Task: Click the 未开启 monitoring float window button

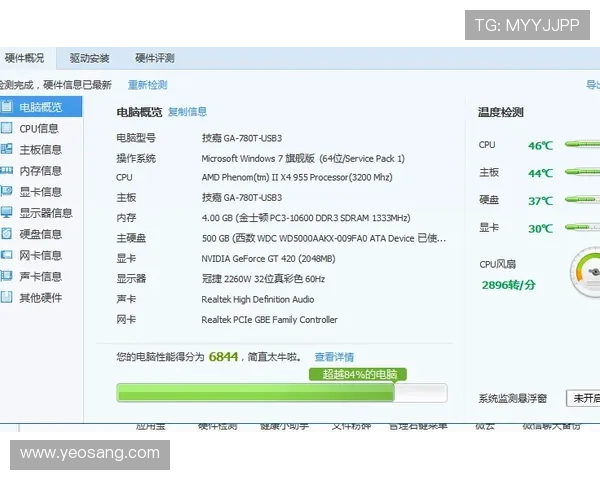Action: pos(583,398)
